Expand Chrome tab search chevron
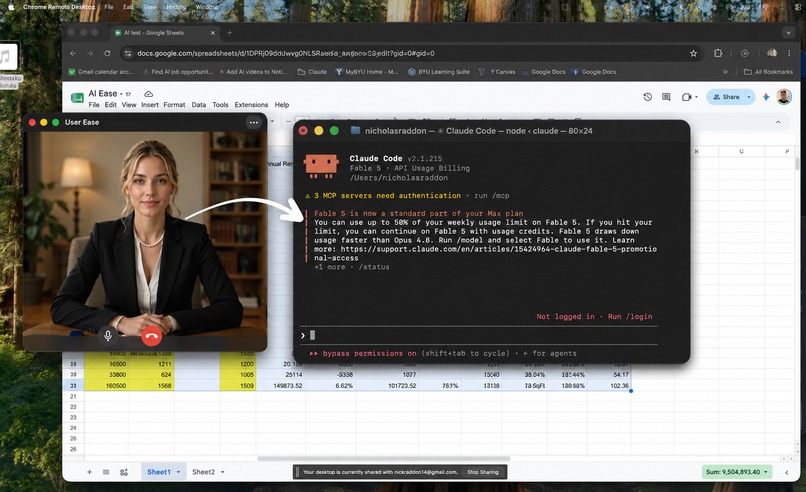Viewport: 806px width, 492px height. [x=789, y=32]
